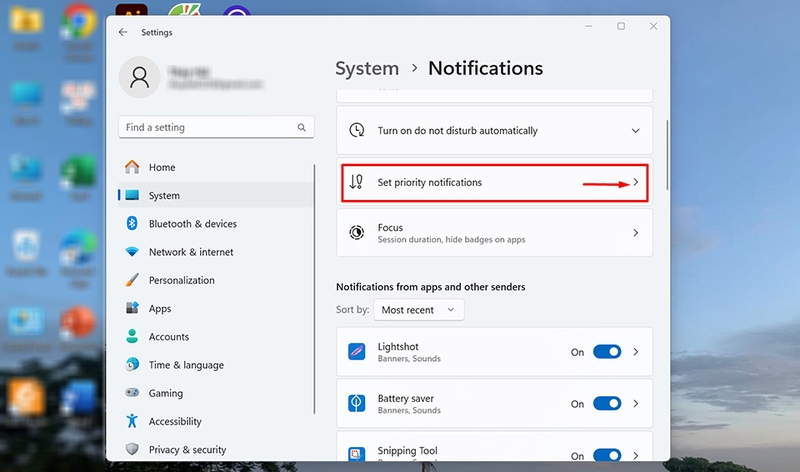The height and width of the screenshot is (472, 800).
Task: Open Chrome icon on the desktop
Action: (79, 21)
